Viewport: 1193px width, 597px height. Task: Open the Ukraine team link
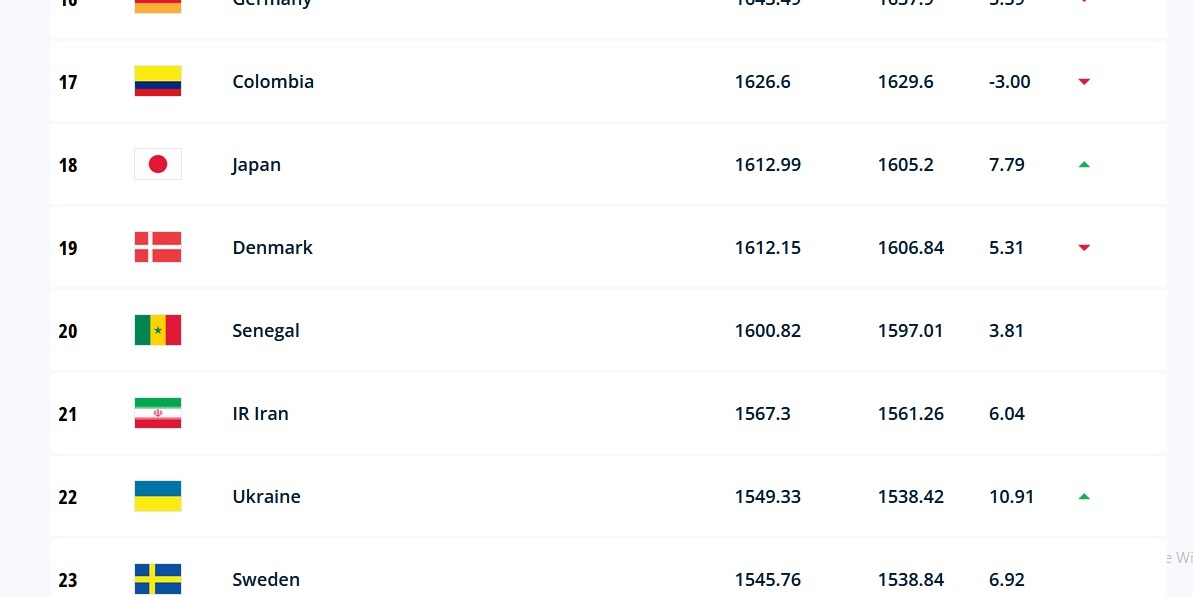pyautogui.click(x=266, y=497)
